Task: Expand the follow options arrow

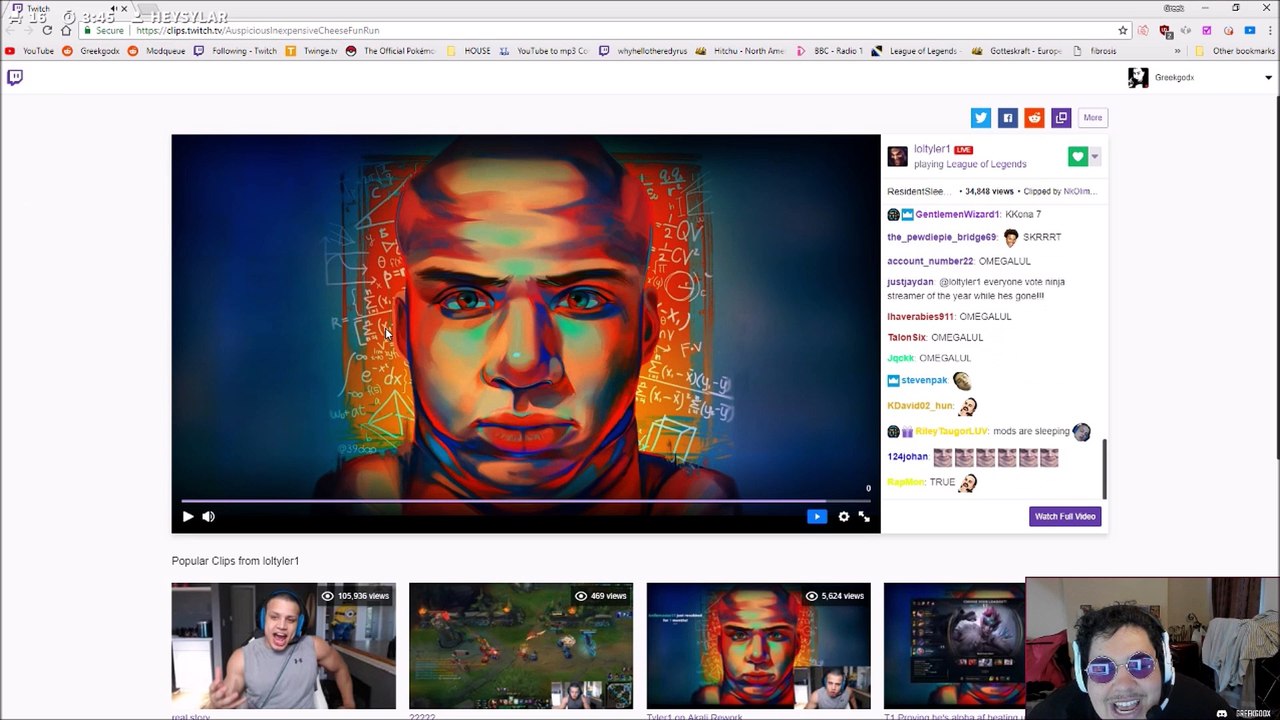Action: pos(1095,156)
